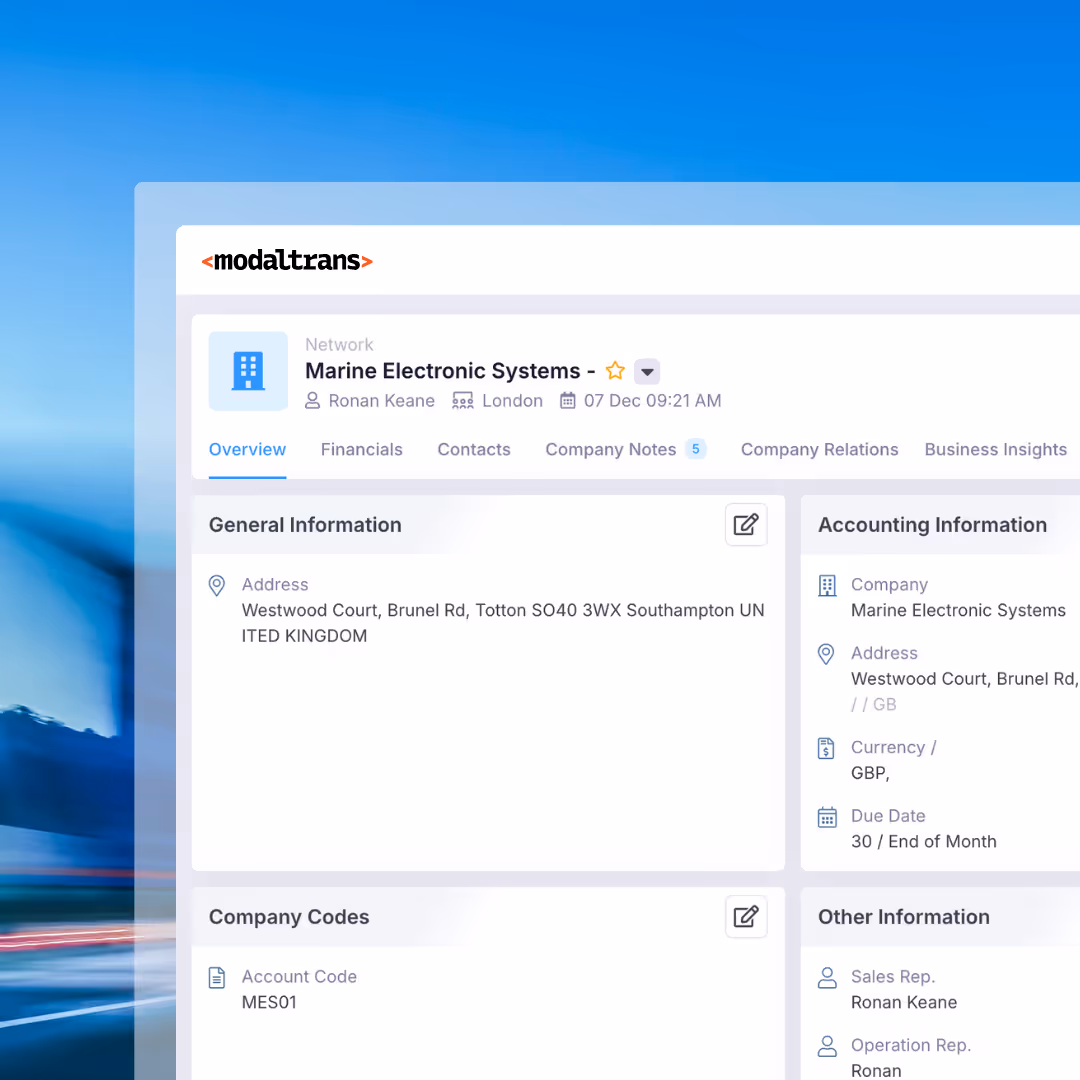Click building icon beside Company in Accounting
The width and height of the screenshot is (1080, 1080).
tap(827, 585)
